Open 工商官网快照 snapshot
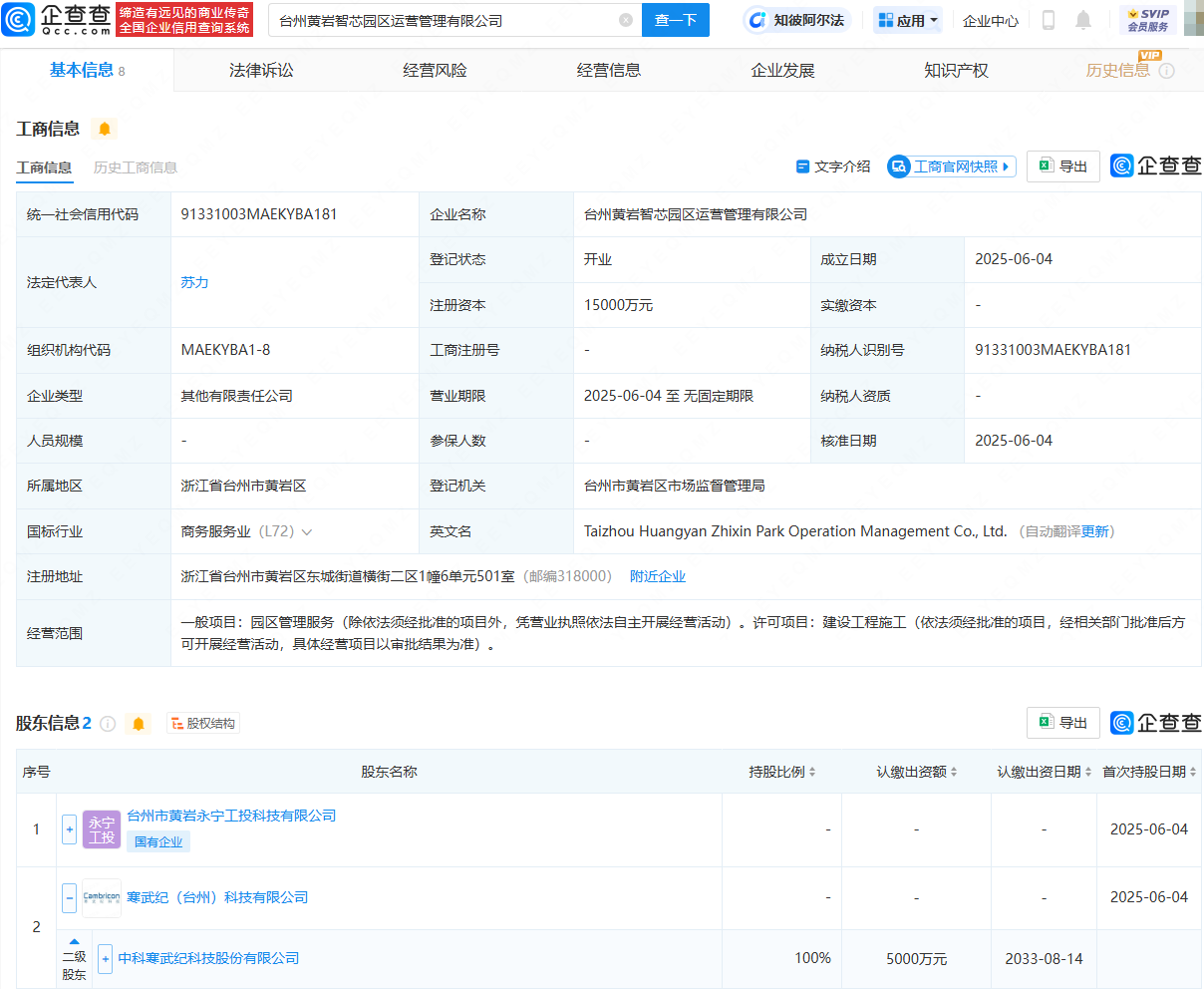Image resolution: width=1204 pixels, height=989 pixels. point(952,166)
